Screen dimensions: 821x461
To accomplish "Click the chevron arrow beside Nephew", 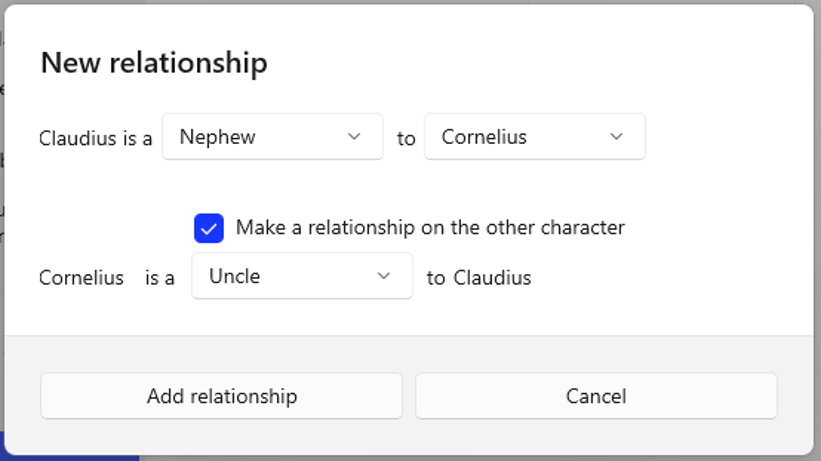I will (354, 137).
